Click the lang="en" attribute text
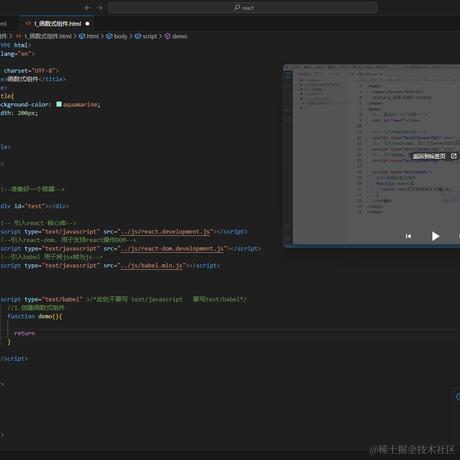The width and height of the screenshot is (460, 460). (17, 54)
